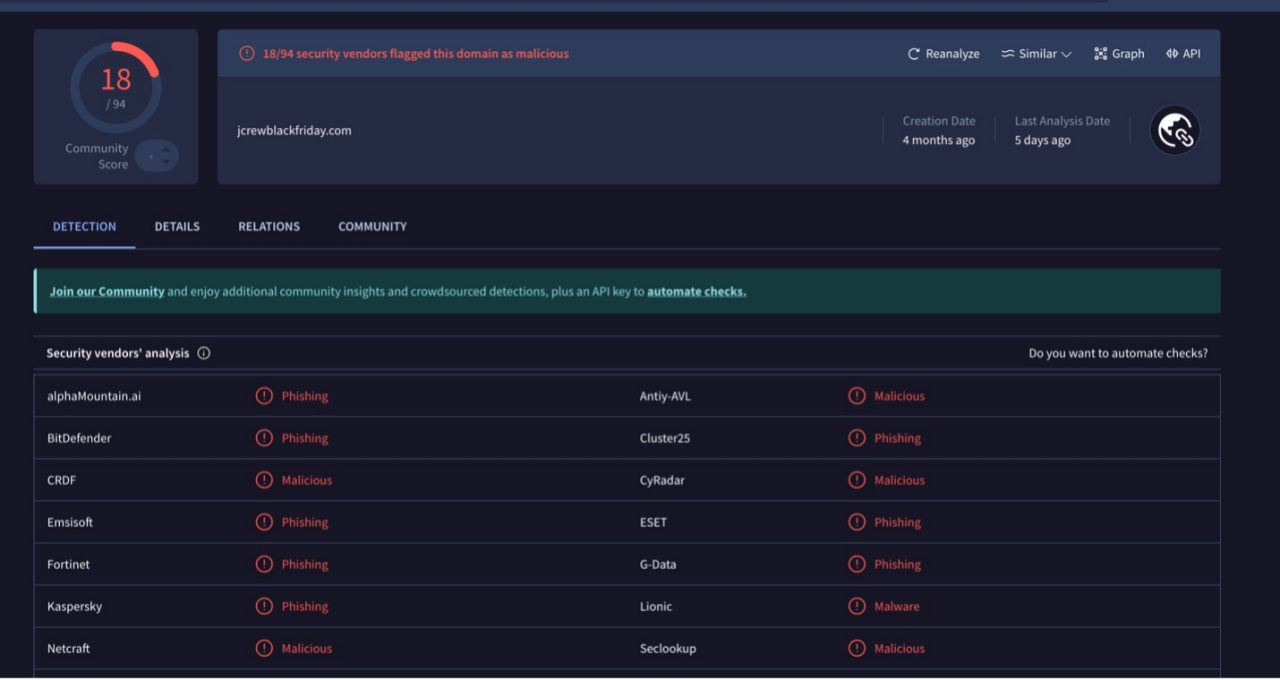The height and width of the screenshot is (680, 1280).
Task: Open the Relations tab
Action: (x=269, y=227)
